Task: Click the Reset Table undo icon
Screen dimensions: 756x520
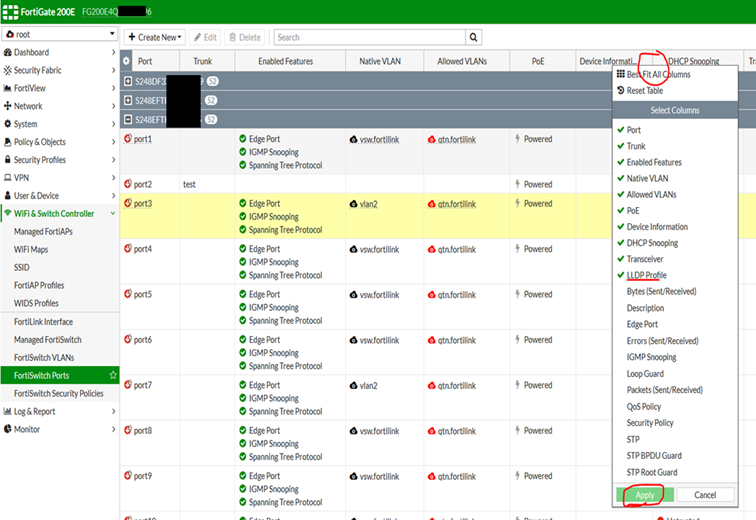Action: [x=621, y=90]
